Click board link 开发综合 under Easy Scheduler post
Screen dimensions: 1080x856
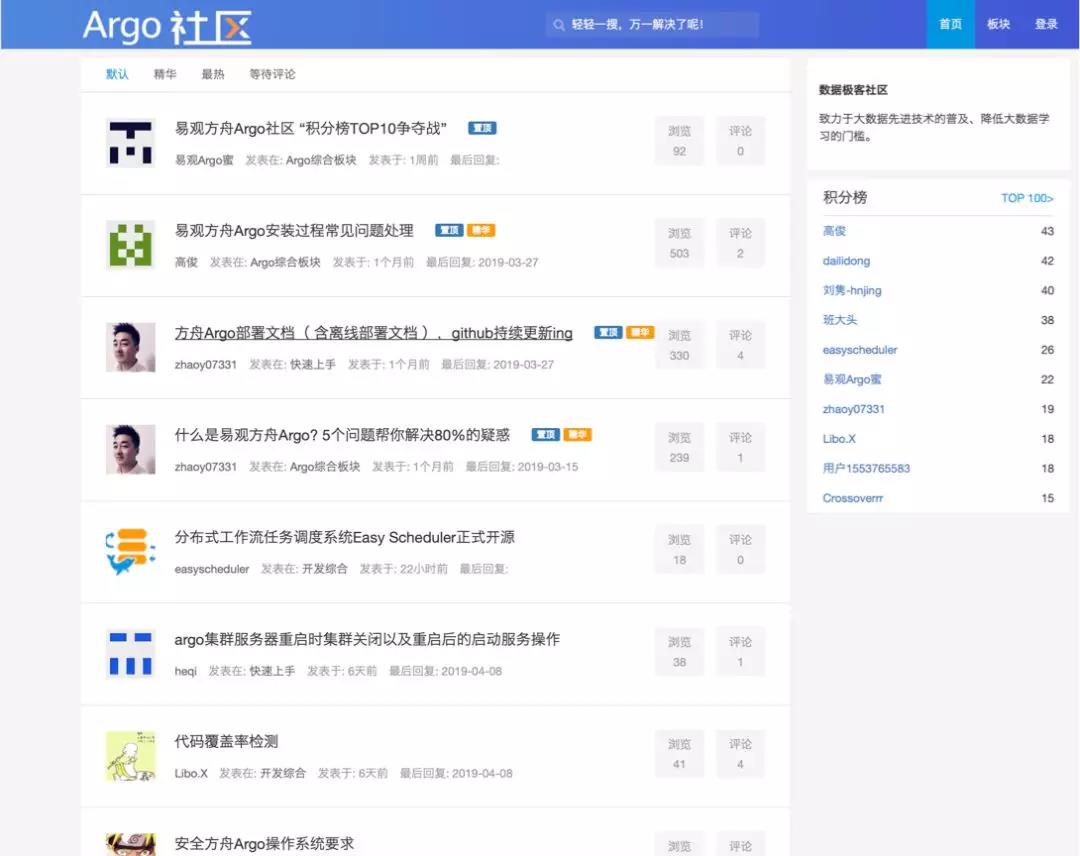324,570
